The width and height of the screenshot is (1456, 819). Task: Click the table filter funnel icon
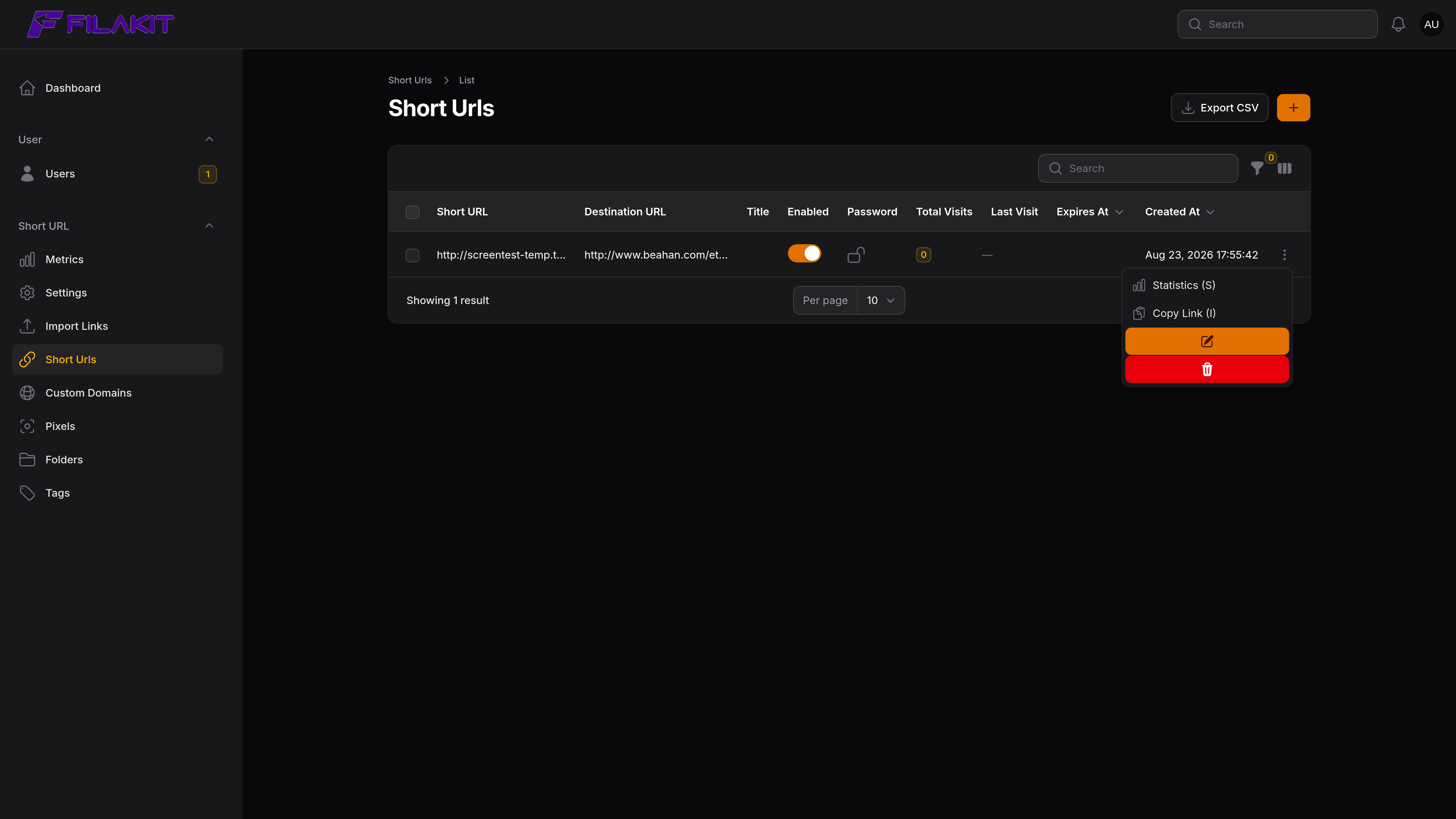point(1257,168)
